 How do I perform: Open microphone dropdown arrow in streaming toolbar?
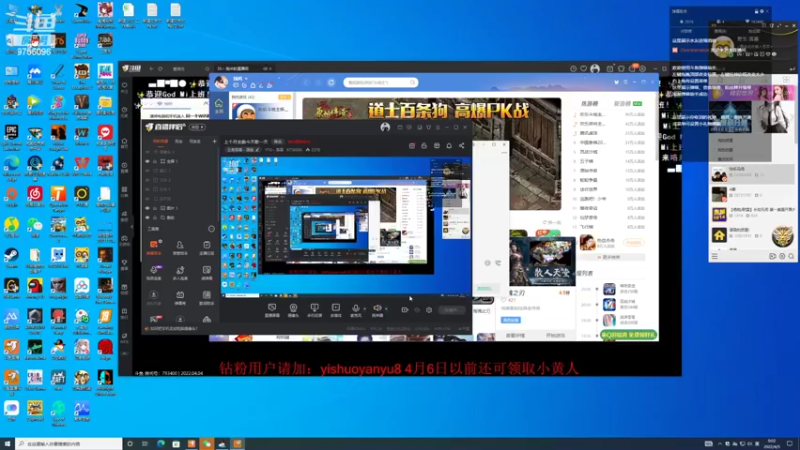pyautogui.click(x=364, y=309)
